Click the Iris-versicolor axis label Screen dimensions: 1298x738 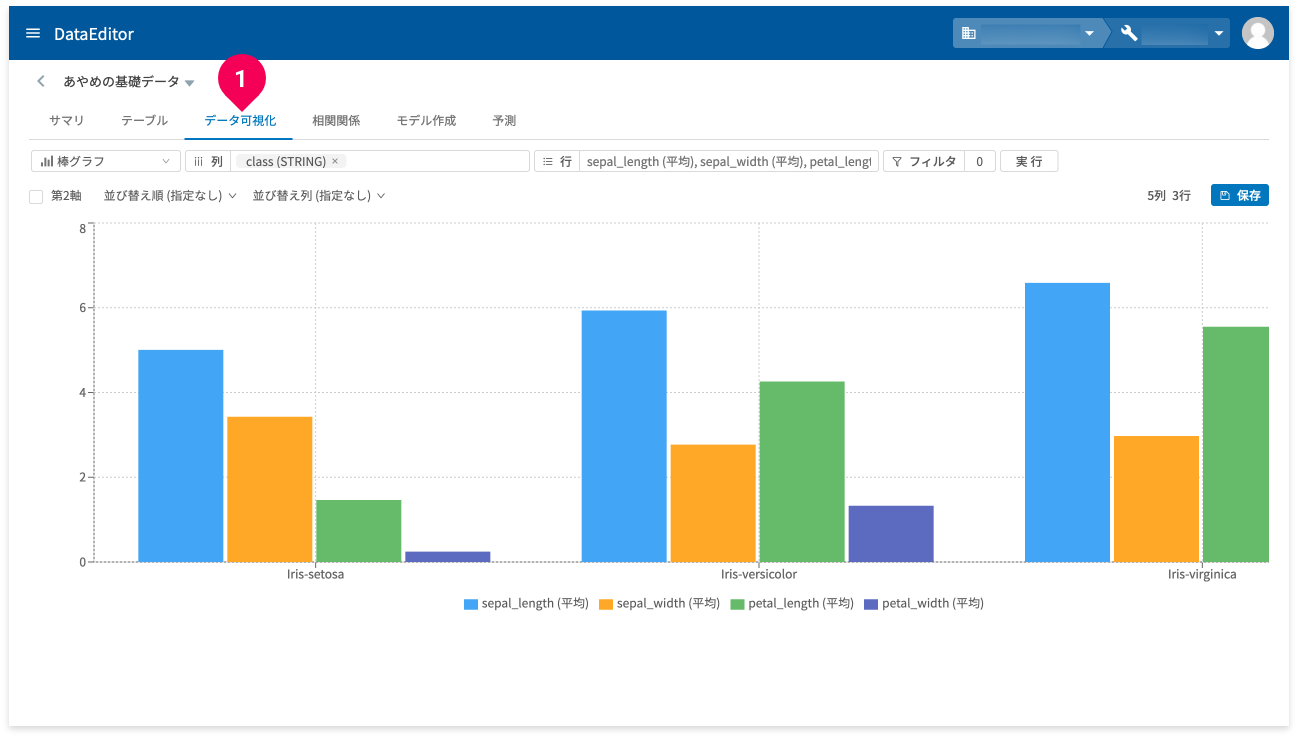point(759,575)
